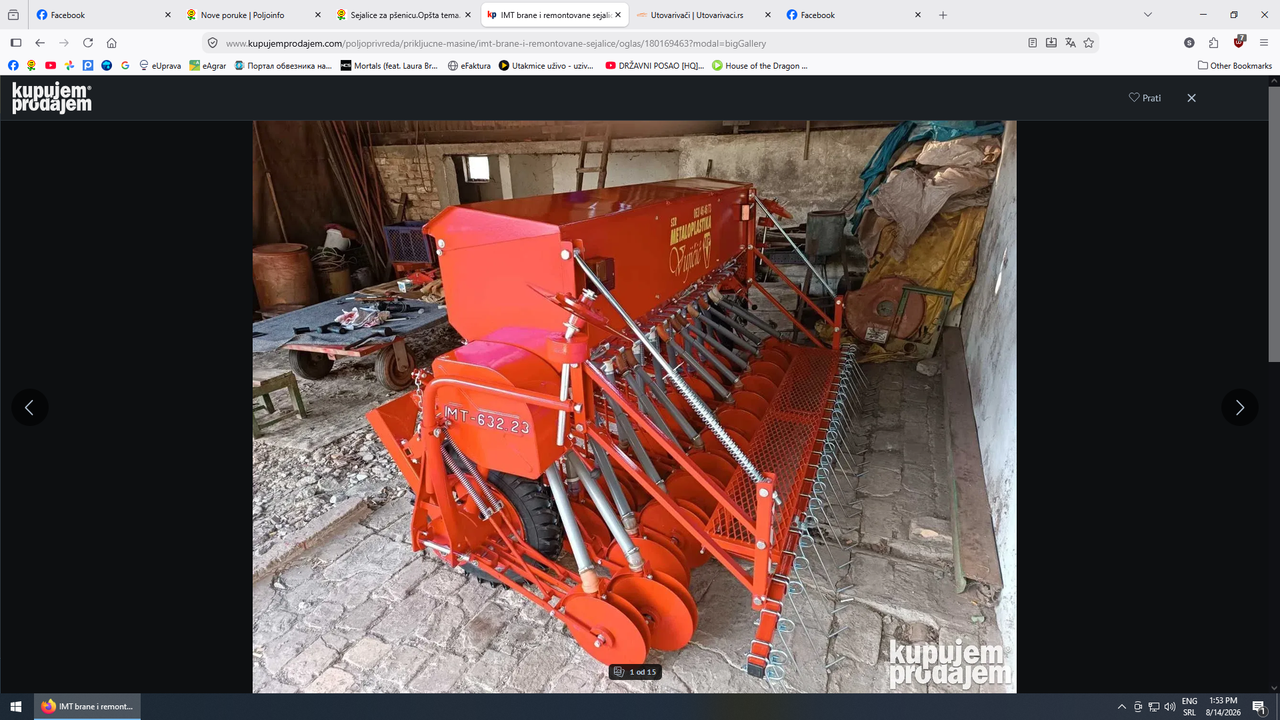Switch to the Nove poruke | Poljoinfo tab
The image size is (1280, 720).
252,15
